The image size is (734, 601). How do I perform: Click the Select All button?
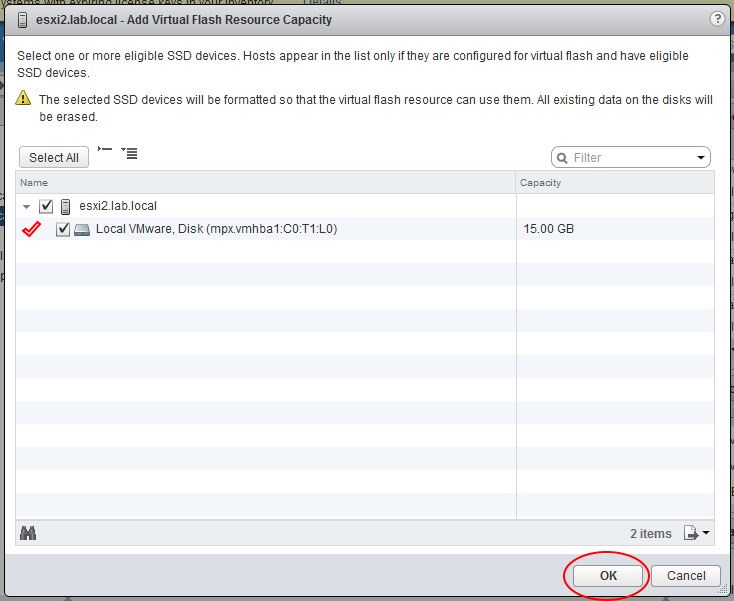point(54,157)
